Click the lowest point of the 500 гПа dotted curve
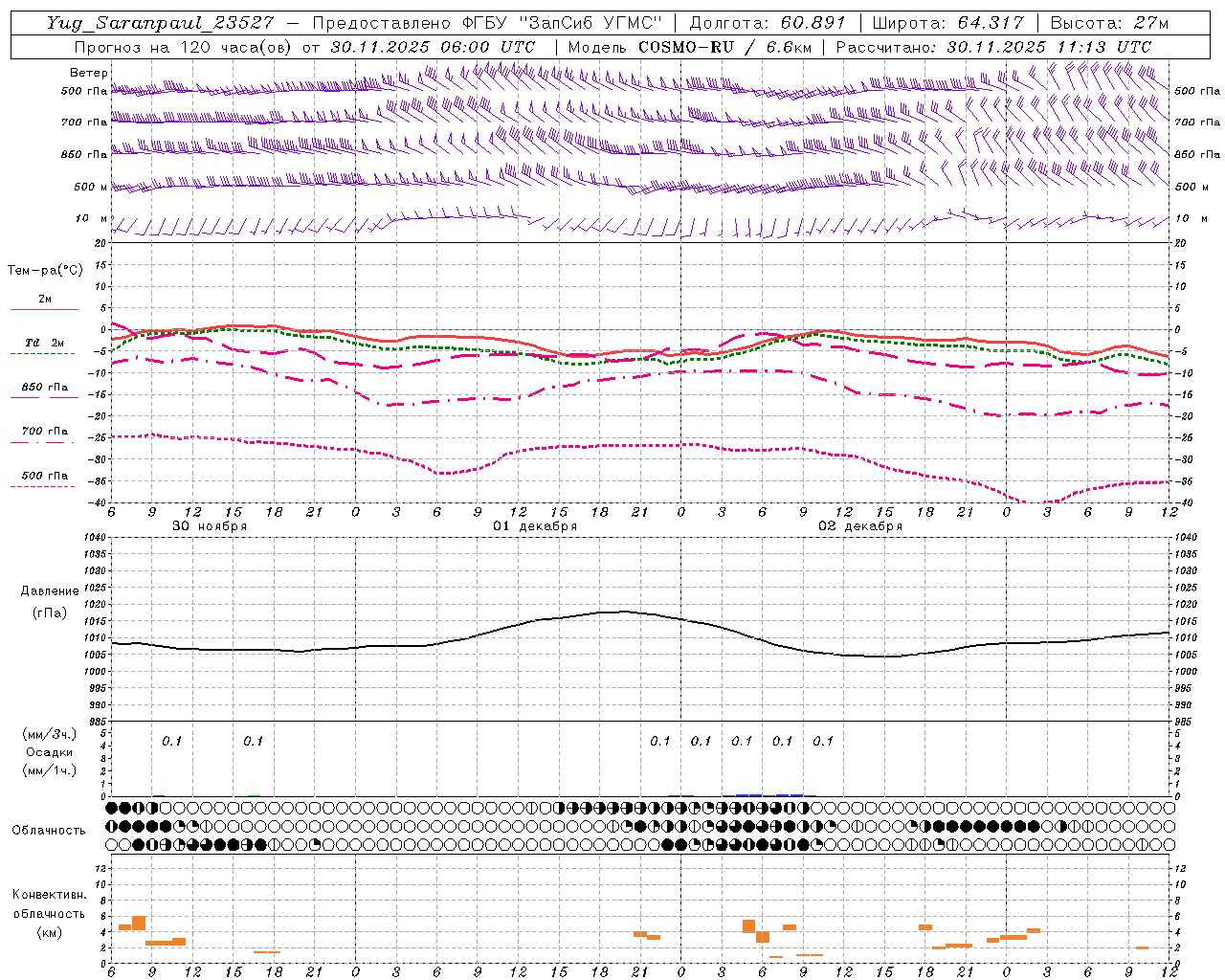This screenshot has width=1225, height=980. [x=1036, y=502]
